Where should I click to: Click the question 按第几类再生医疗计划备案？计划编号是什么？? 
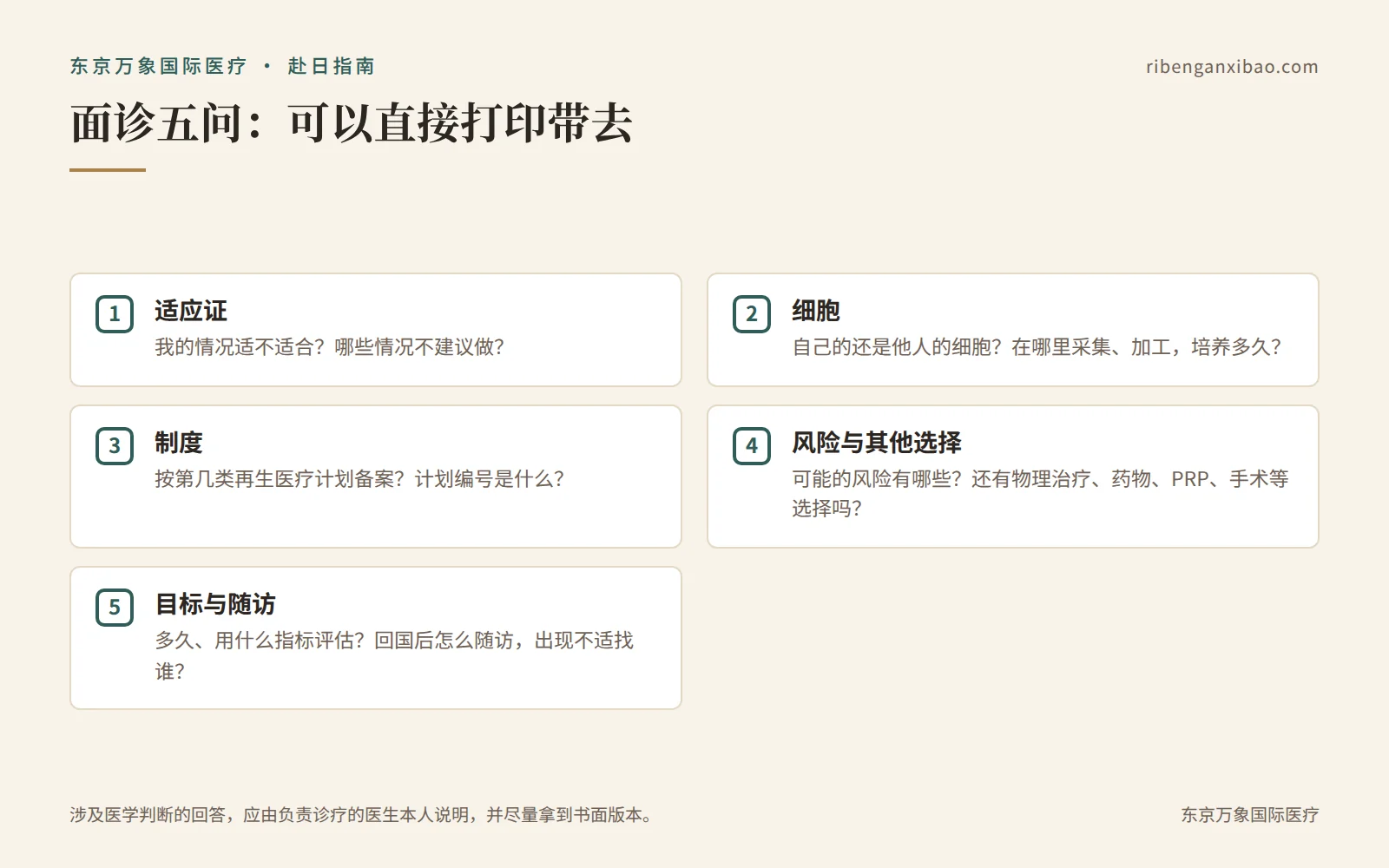point(359,479)
